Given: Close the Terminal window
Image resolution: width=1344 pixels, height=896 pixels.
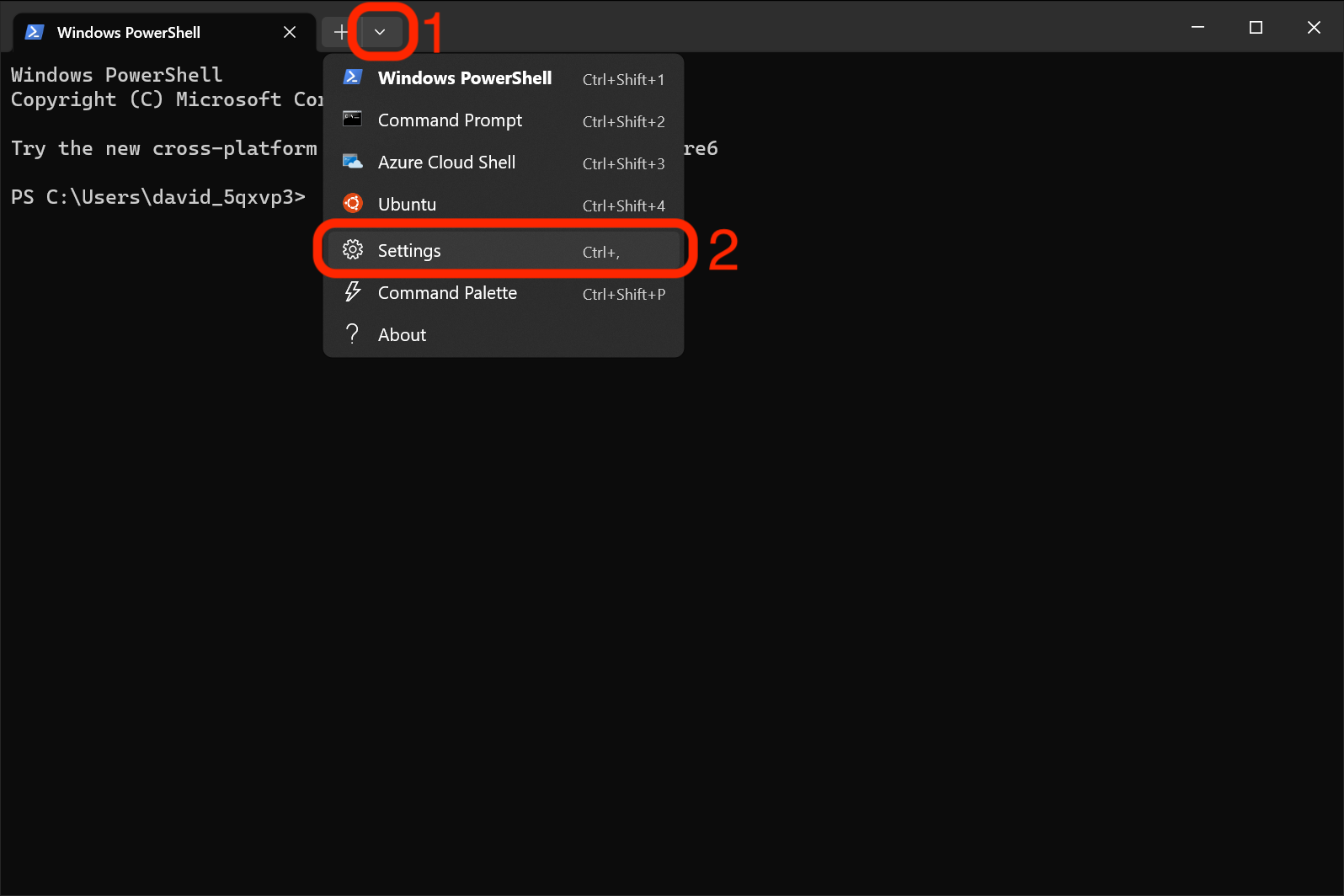Looking at the screenshot, I should 1314,28.
